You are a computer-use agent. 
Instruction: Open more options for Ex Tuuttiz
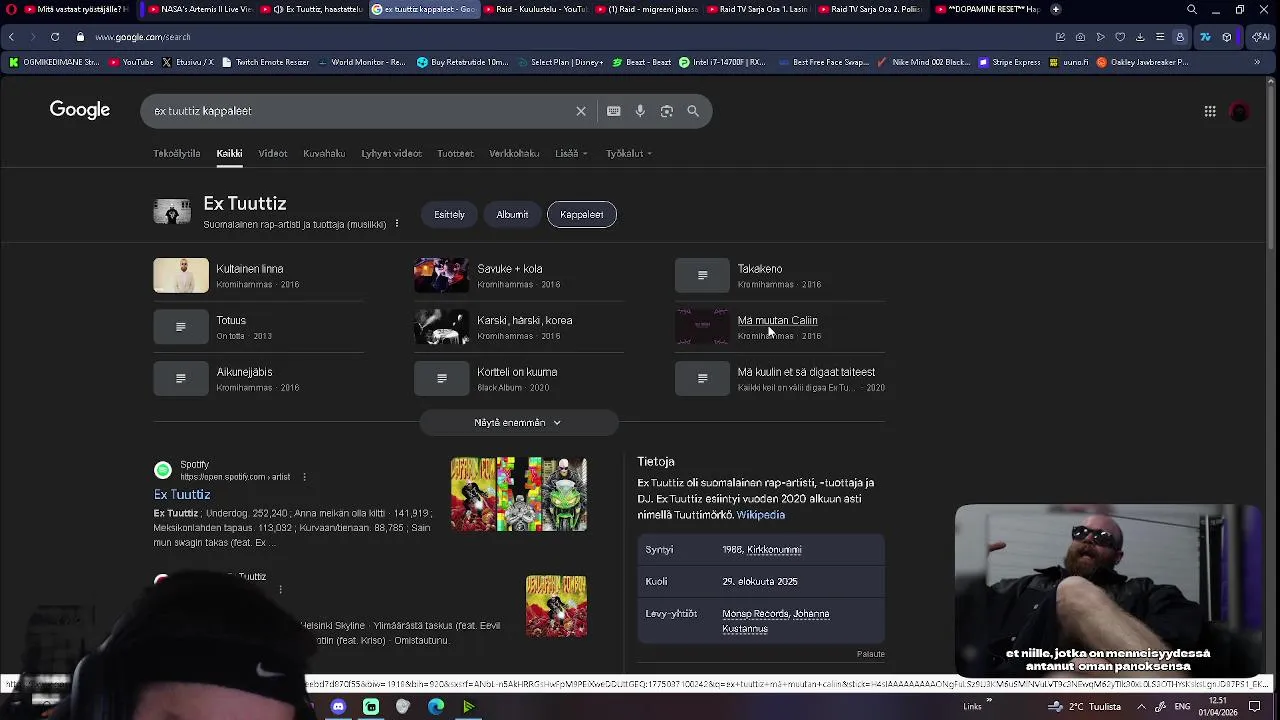click(x=397, y=224)
